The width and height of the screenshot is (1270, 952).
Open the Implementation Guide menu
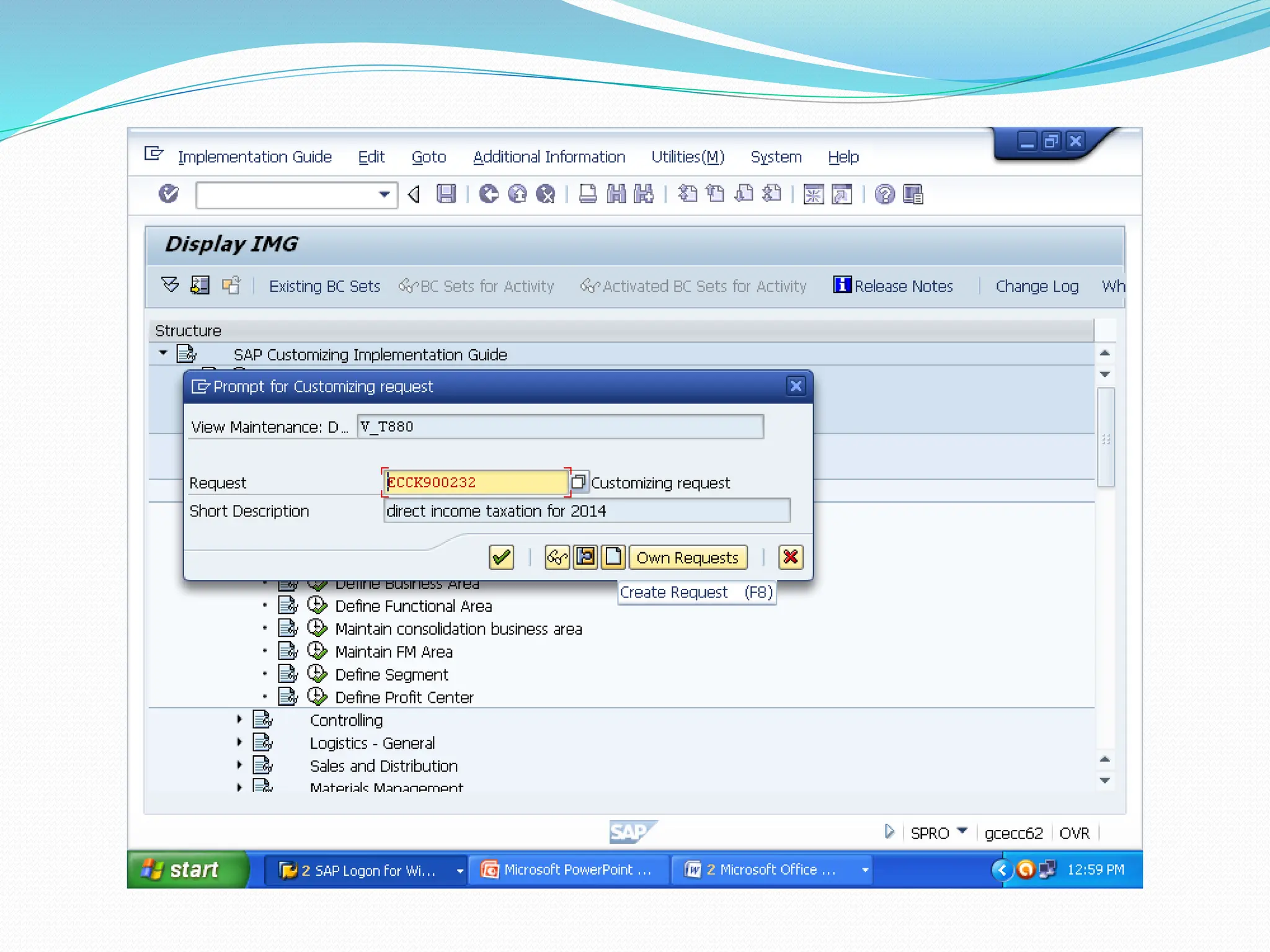255,157
